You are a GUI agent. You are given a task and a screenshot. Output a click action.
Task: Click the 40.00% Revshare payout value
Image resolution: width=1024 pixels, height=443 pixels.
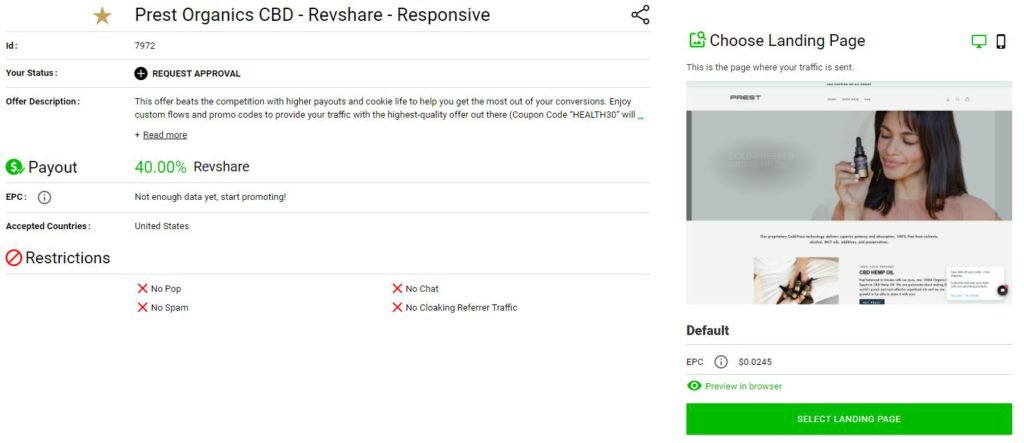click(192, 167)
